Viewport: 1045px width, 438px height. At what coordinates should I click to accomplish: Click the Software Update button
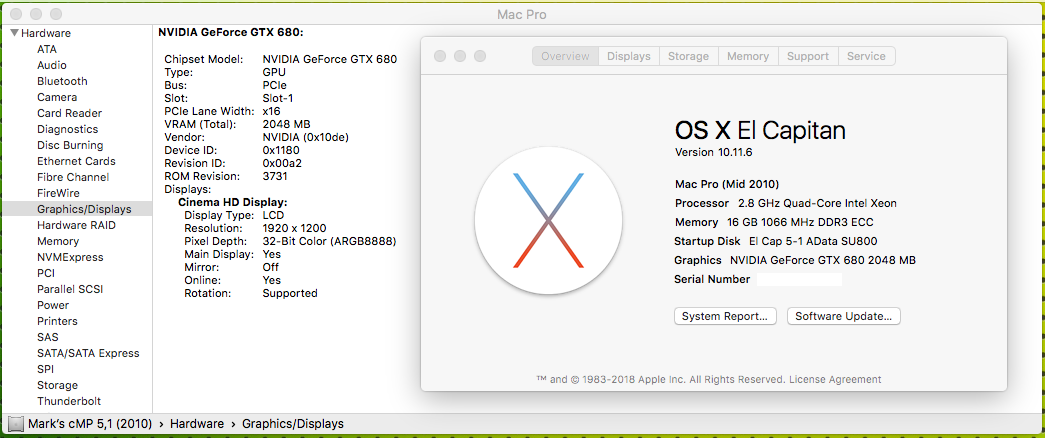(x=844, y=316)
